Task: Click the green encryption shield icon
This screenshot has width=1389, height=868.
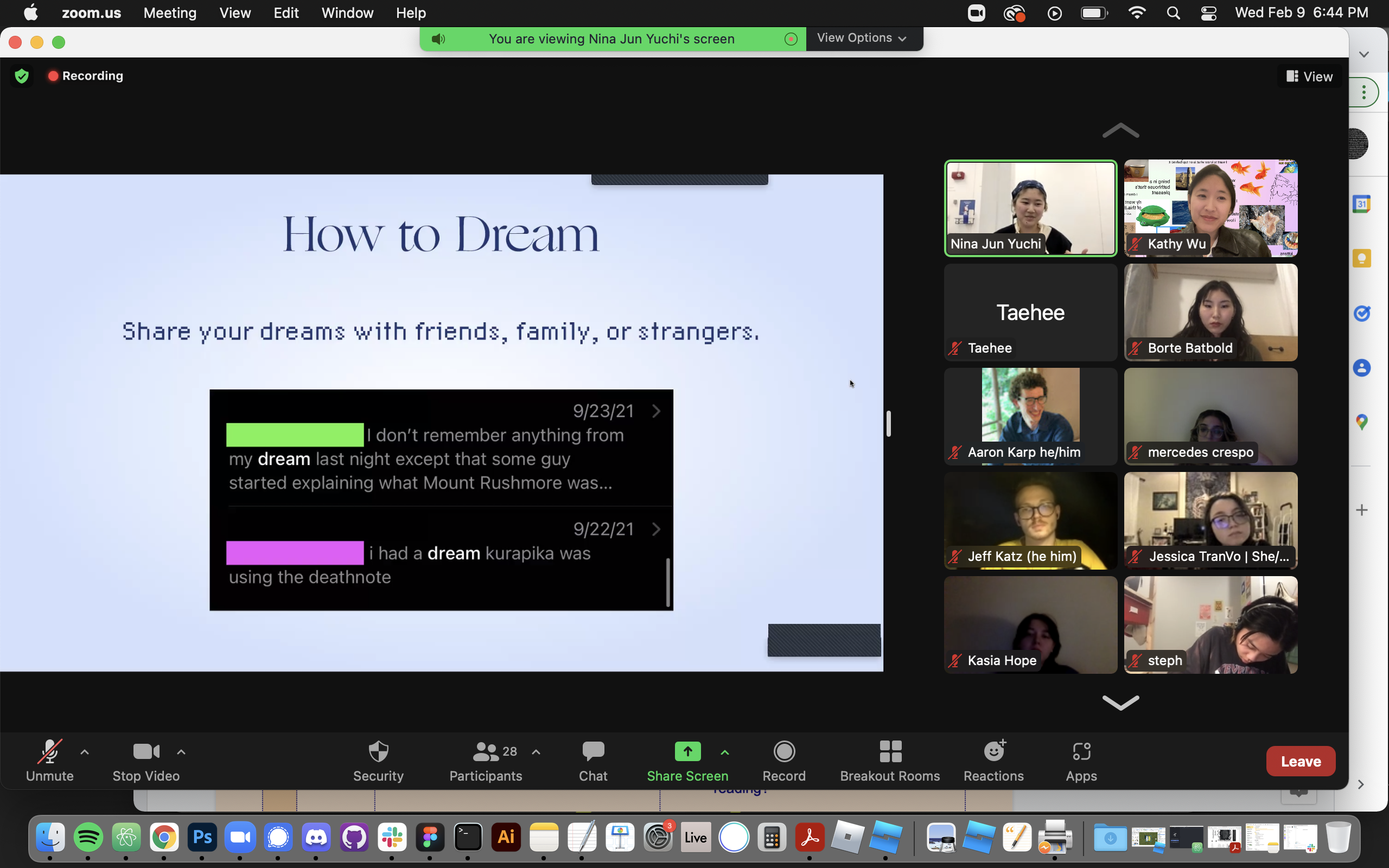Action: (22, 76)
